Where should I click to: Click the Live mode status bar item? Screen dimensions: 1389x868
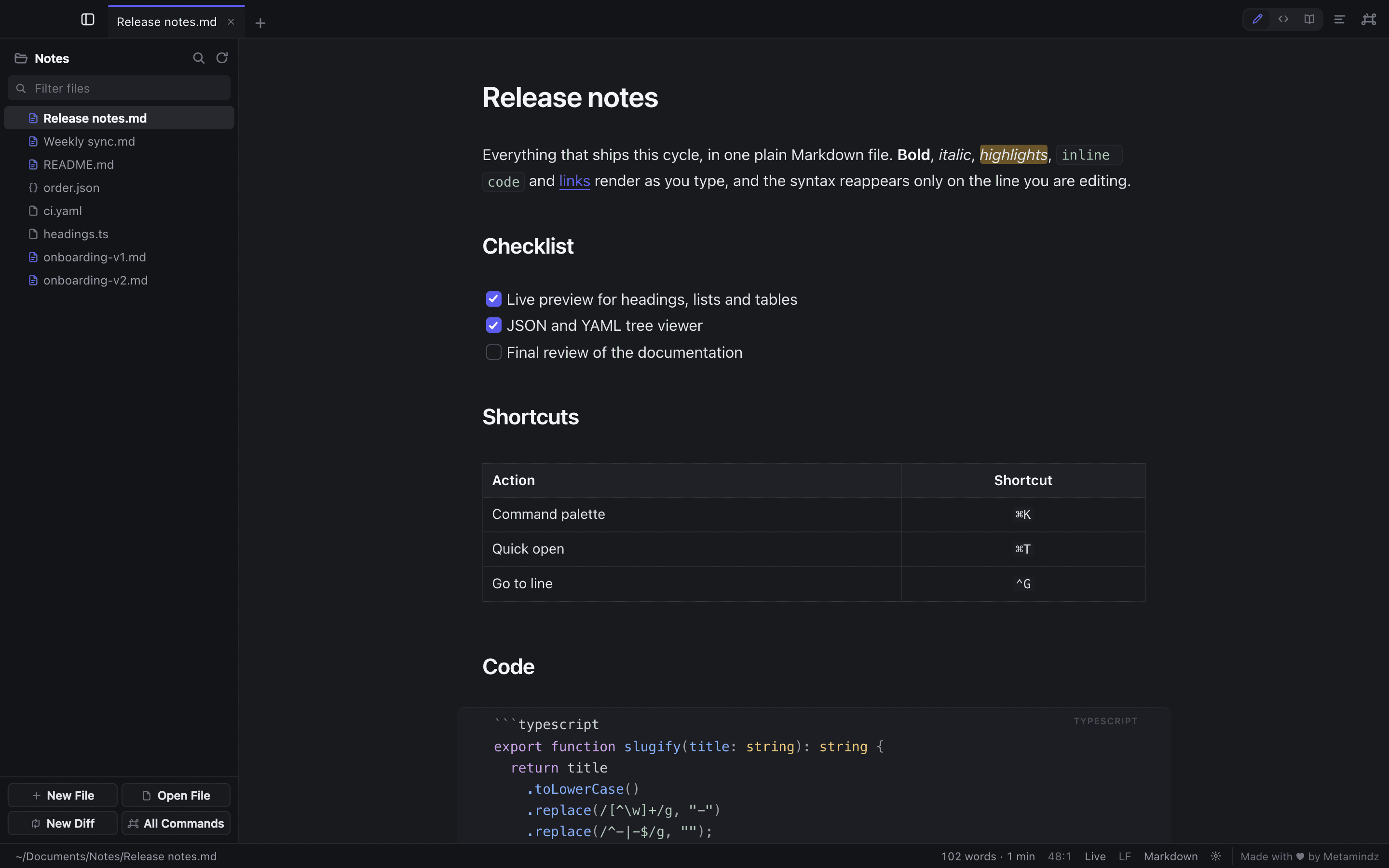click(1095, 856)
